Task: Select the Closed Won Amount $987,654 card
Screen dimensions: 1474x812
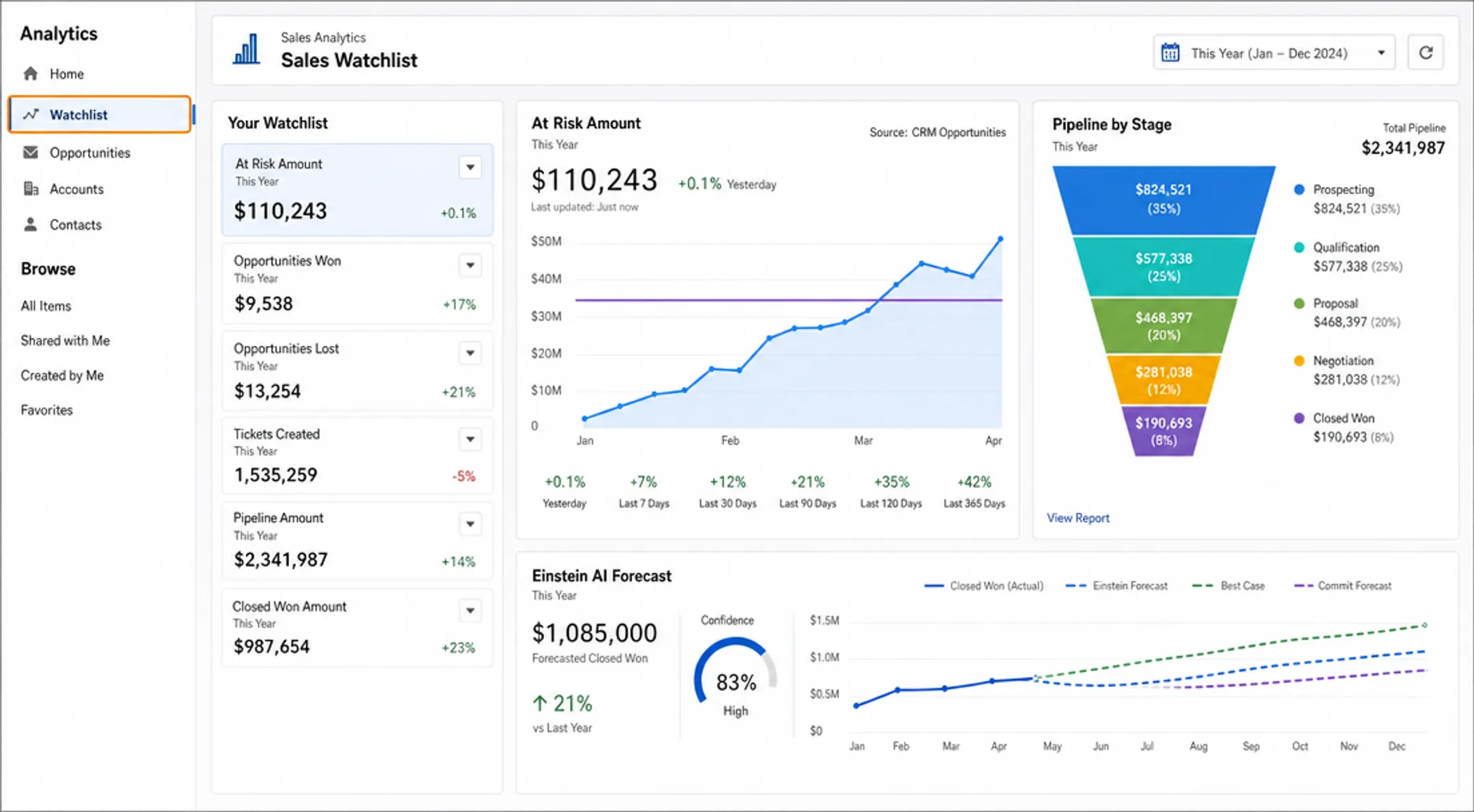Action: point(357,628)
